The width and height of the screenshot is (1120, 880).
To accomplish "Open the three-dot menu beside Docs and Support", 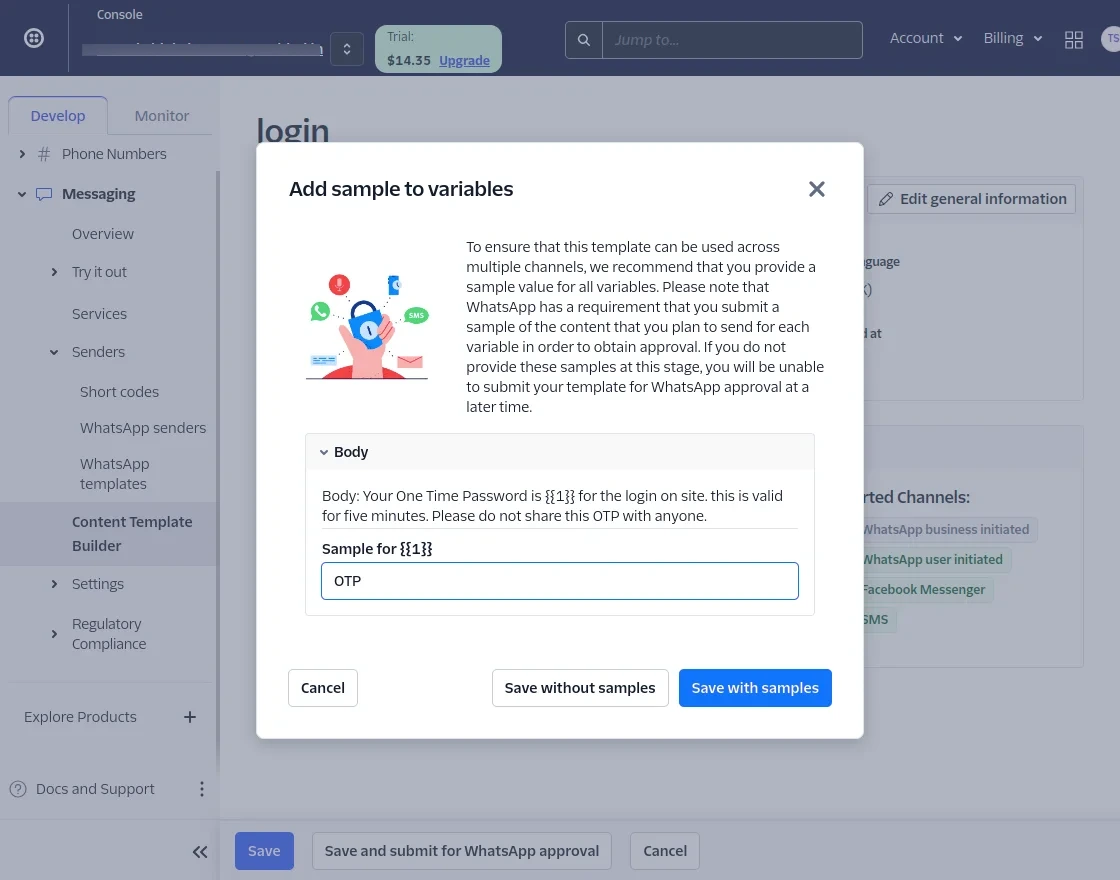I will [x=202, y=789].
